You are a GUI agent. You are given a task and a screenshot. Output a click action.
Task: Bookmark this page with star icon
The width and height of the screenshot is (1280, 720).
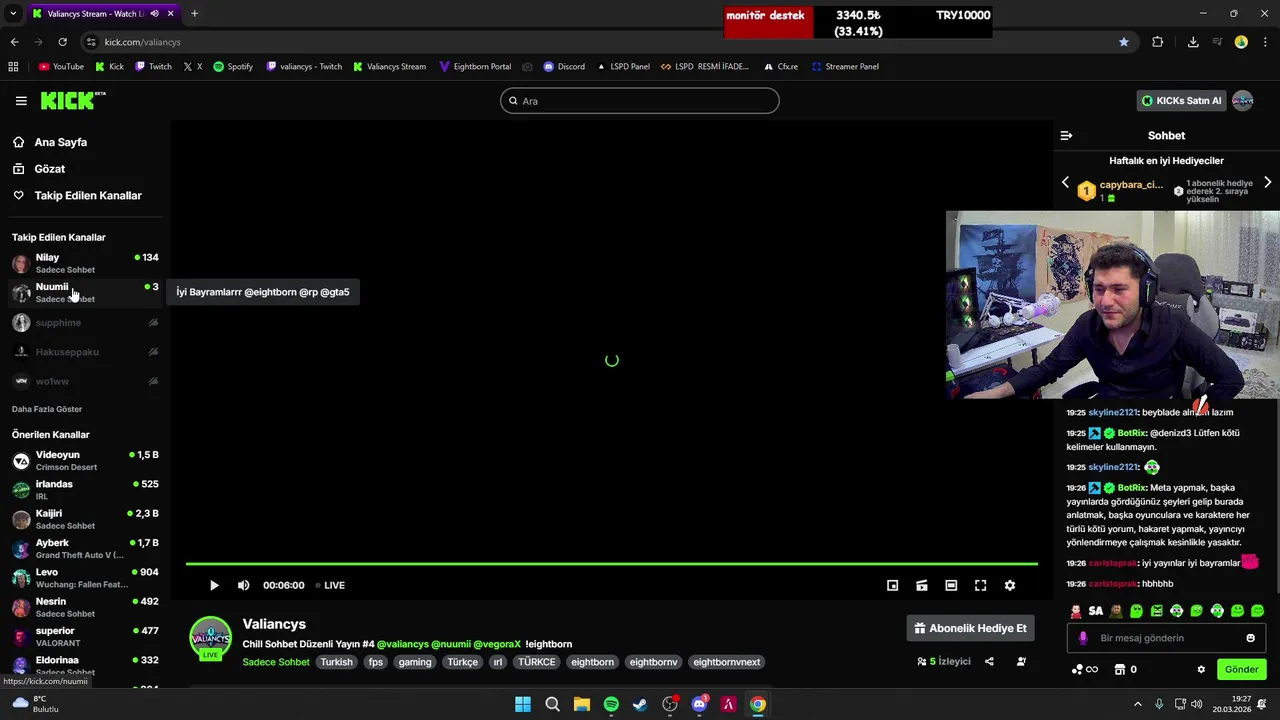[x=1124, y=42]
